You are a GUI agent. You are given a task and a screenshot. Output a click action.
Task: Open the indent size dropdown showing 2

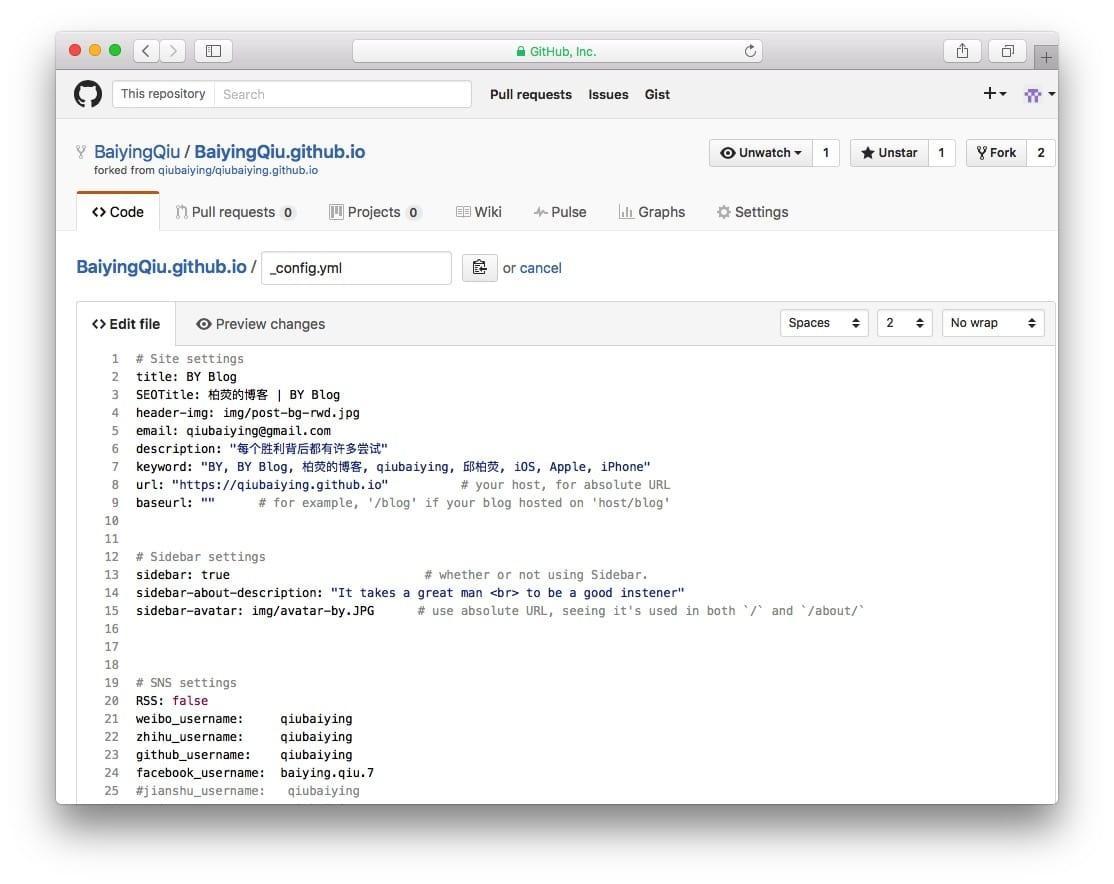tap(904, 323)
